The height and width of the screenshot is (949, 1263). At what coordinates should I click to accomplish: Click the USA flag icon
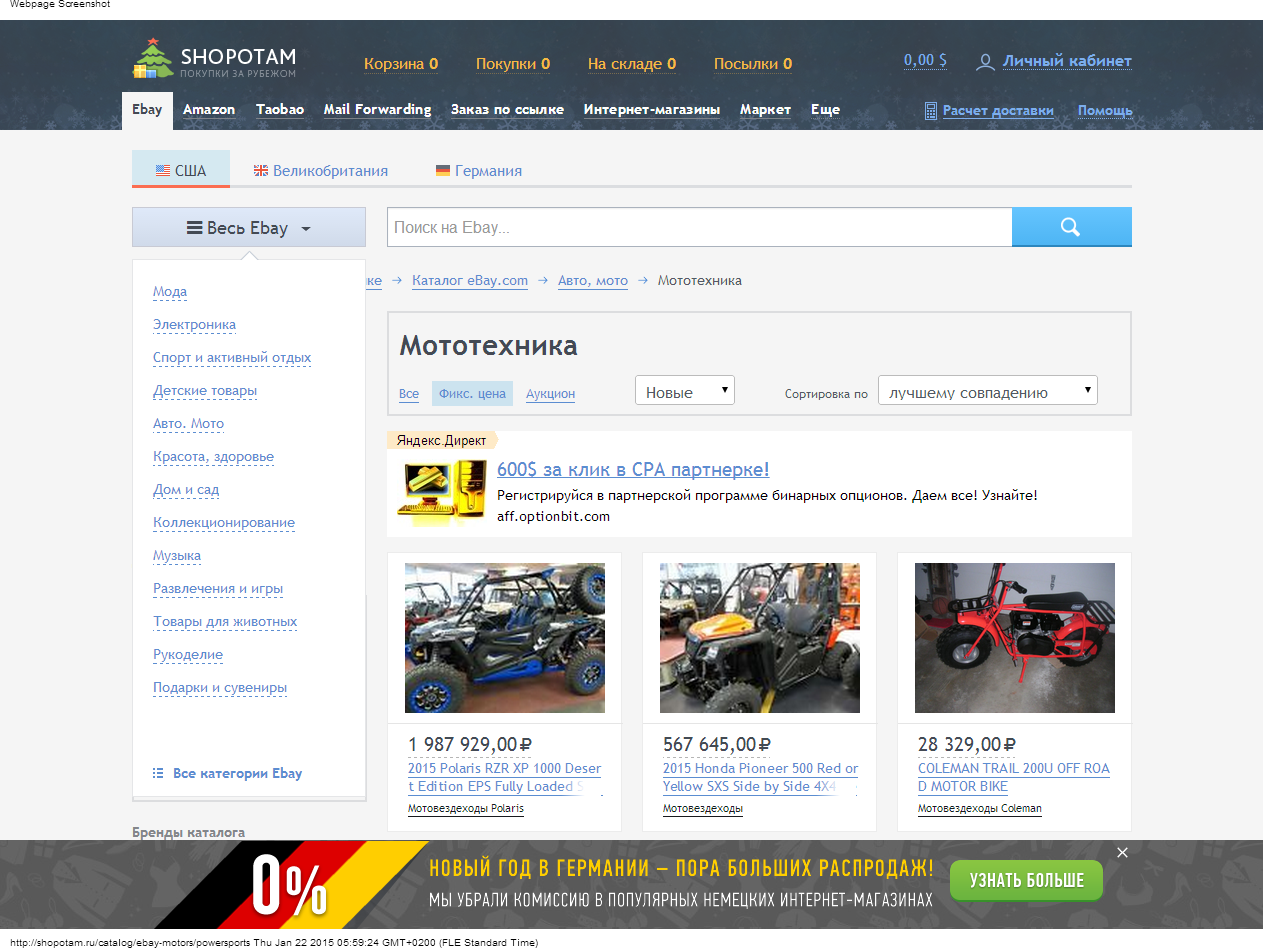[162, 171]
